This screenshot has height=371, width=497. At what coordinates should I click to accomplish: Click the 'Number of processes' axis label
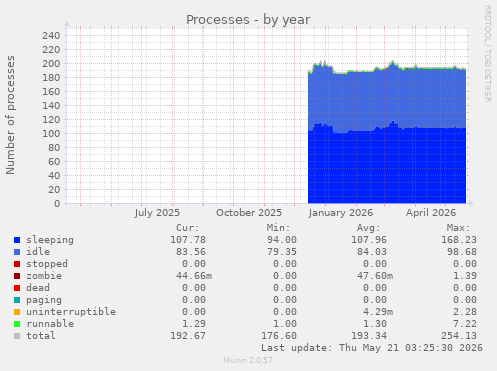pos(10,115)
